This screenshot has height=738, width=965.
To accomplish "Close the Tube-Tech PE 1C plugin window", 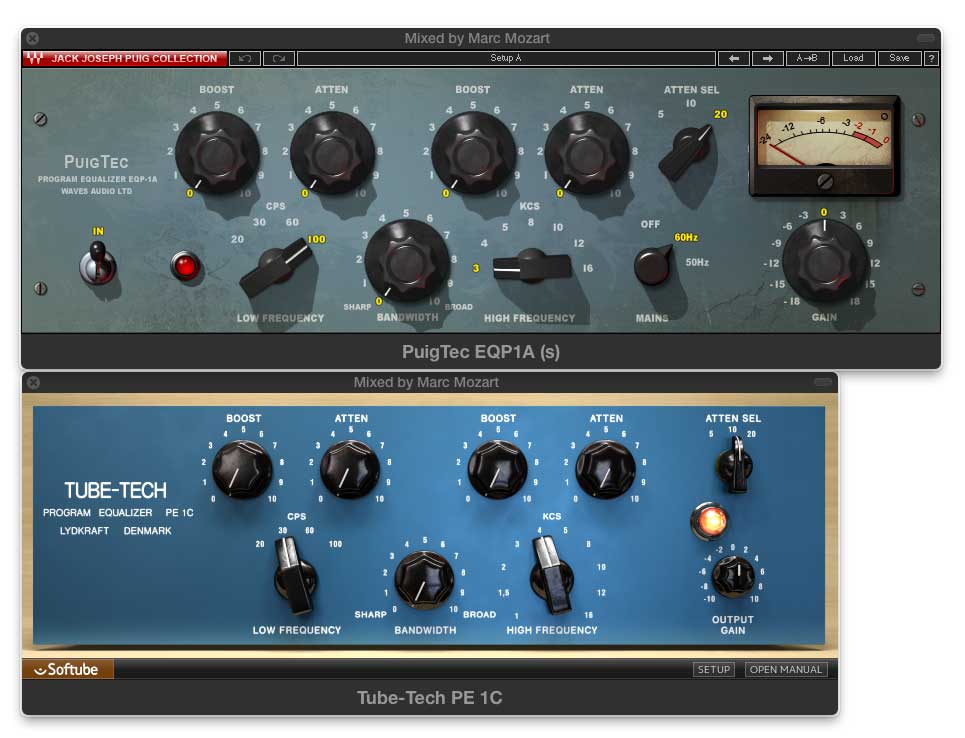I will tap(34, 382).
